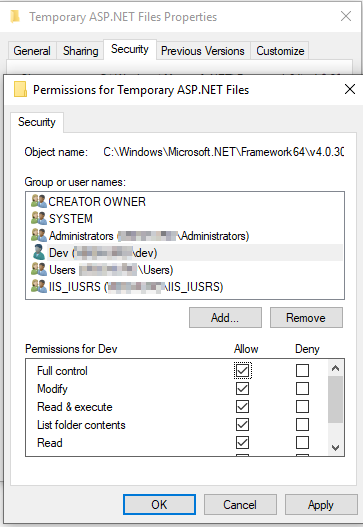Viewport: 363px width, 527px height.
Task: Check Deny for List folder contents
Action: (x=302, y=424)
